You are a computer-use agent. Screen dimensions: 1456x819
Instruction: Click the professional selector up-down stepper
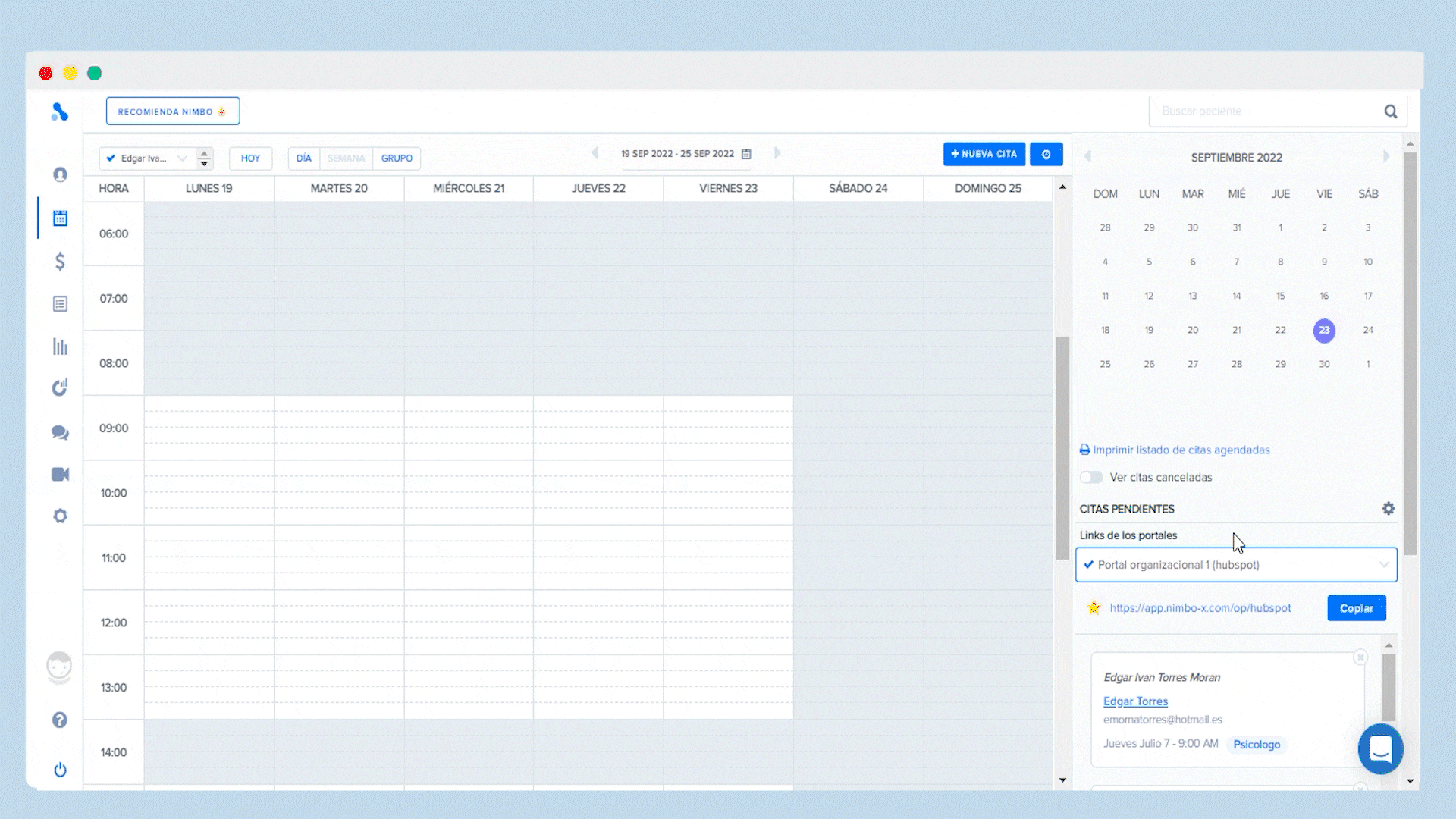tap(204, 158)
